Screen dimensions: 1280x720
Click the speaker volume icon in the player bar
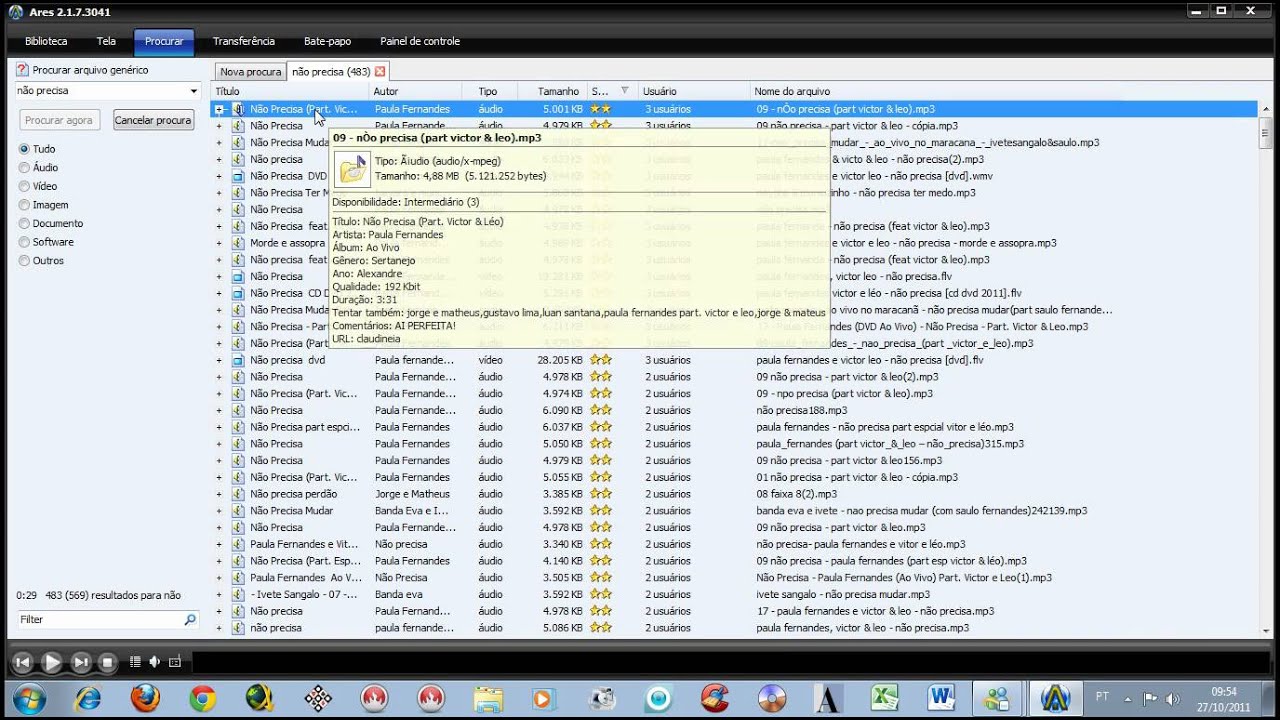pyautogui.click(x=154, y=662)
